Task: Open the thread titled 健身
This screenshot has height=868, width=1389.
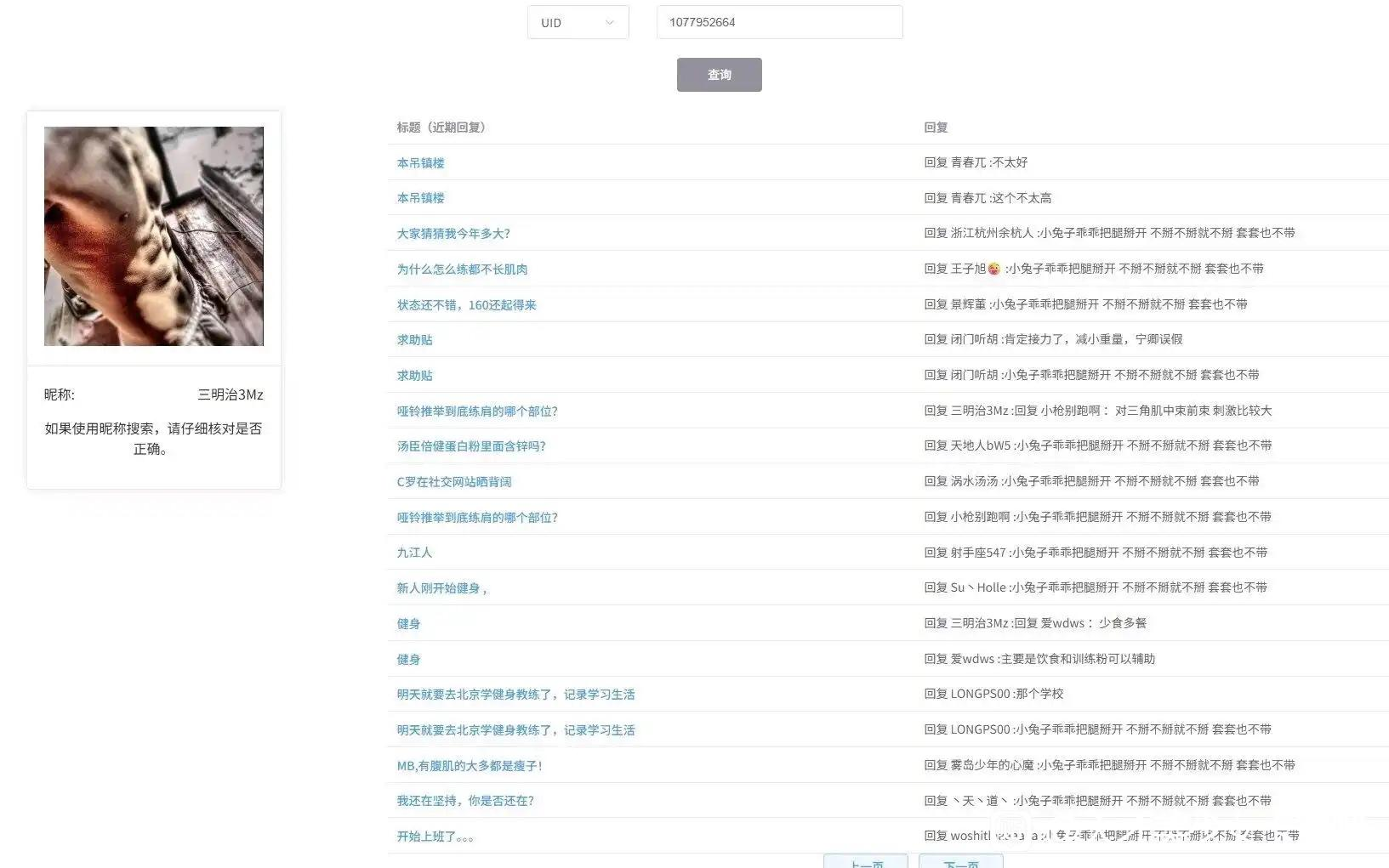Action: 407,623
